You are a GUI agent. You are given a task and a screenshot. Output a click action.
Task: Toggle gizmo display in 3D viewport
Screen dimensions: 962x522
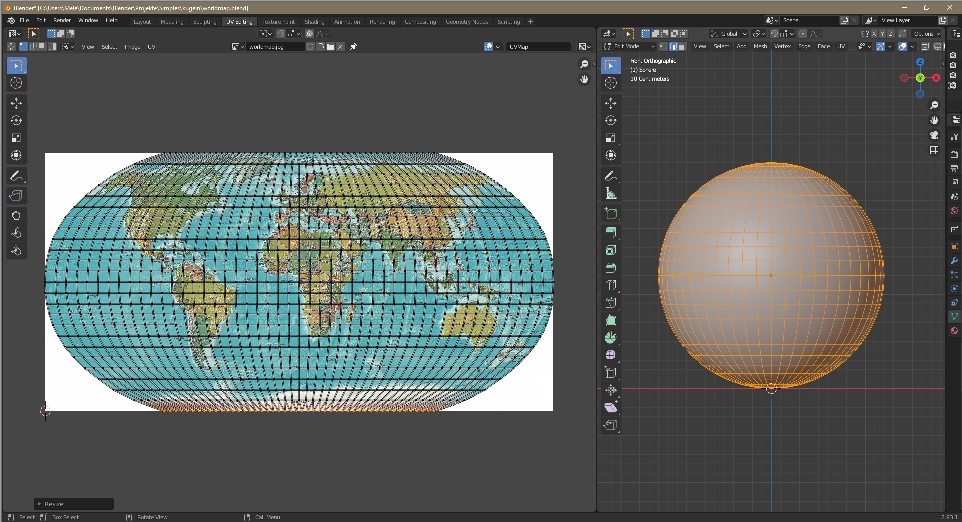[x=880, y=47]
